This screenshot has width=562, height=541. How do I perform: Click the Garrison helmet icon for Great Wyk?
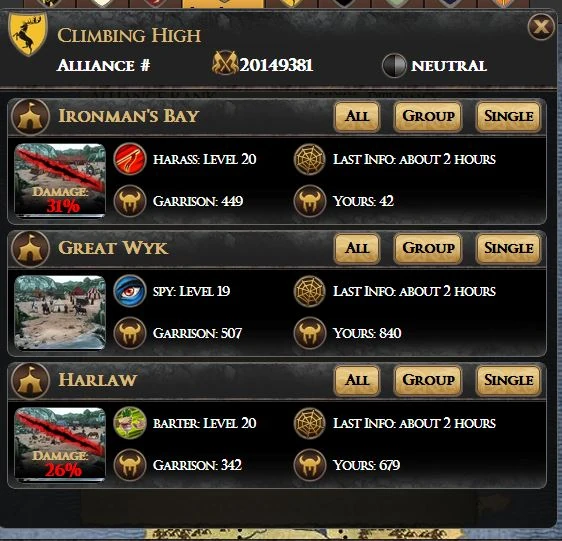pyautogui.click(x=130, y=333)
